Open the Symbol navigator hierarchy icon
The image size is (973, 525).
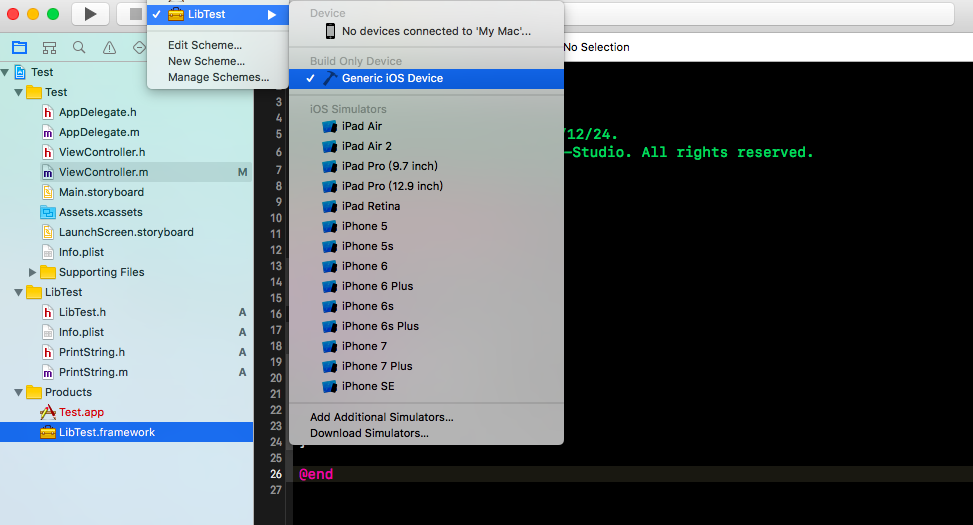49,48
